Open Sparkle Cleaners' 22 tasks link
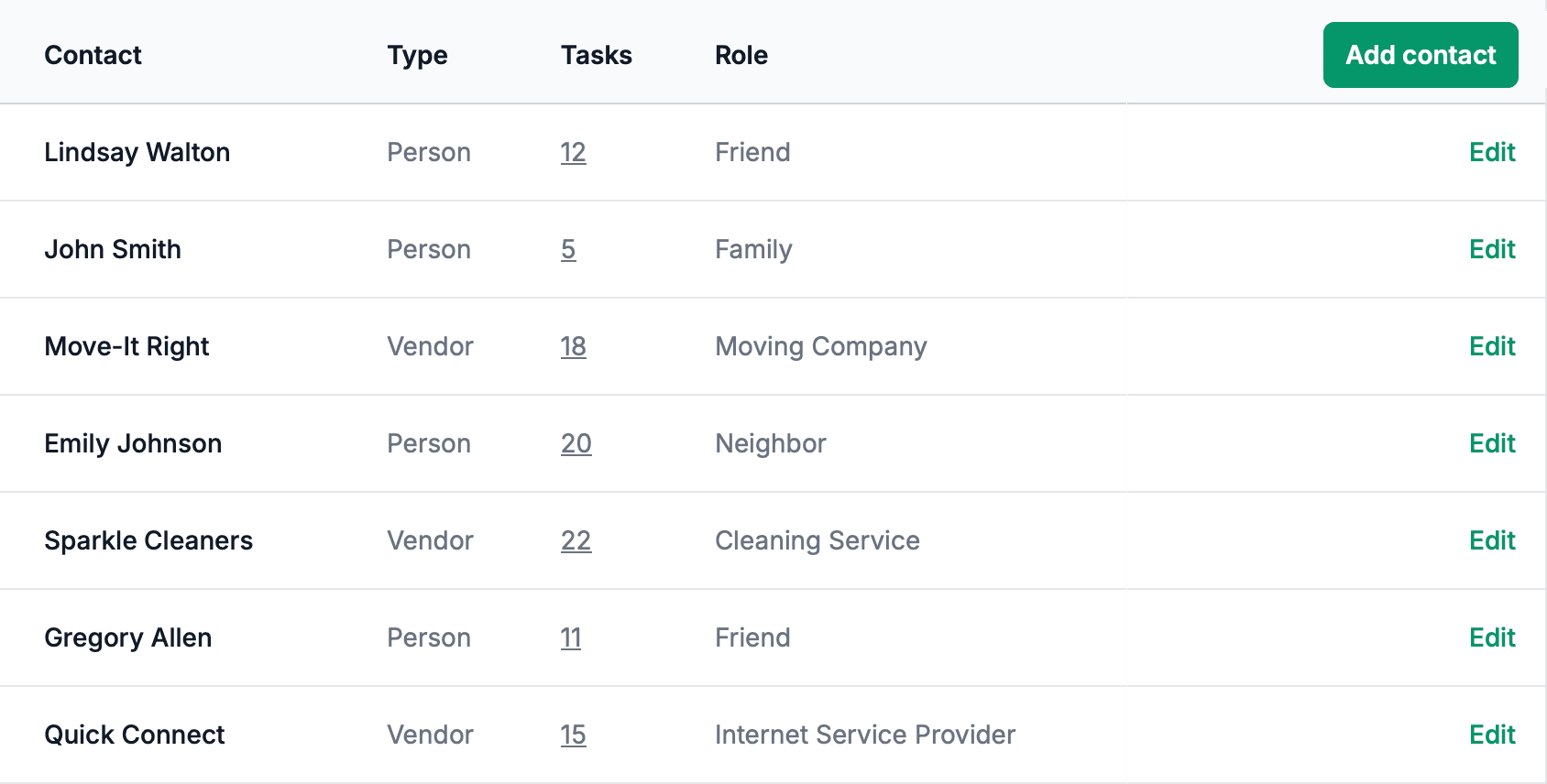Screen dimensions: 1547x784 coord(576,540)
